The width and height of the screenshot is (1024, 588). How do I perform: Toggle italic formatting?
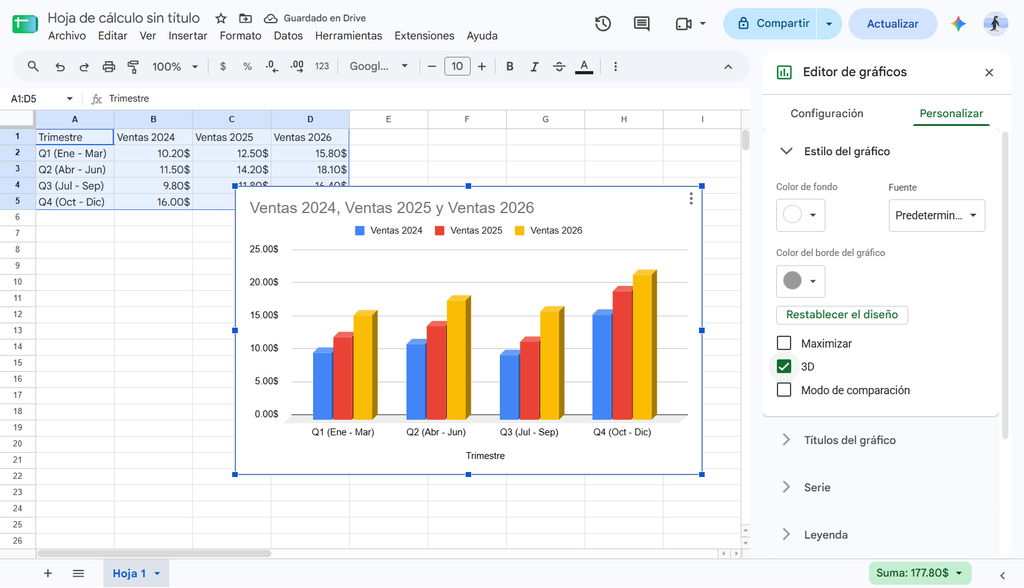(x=534, y=66)
